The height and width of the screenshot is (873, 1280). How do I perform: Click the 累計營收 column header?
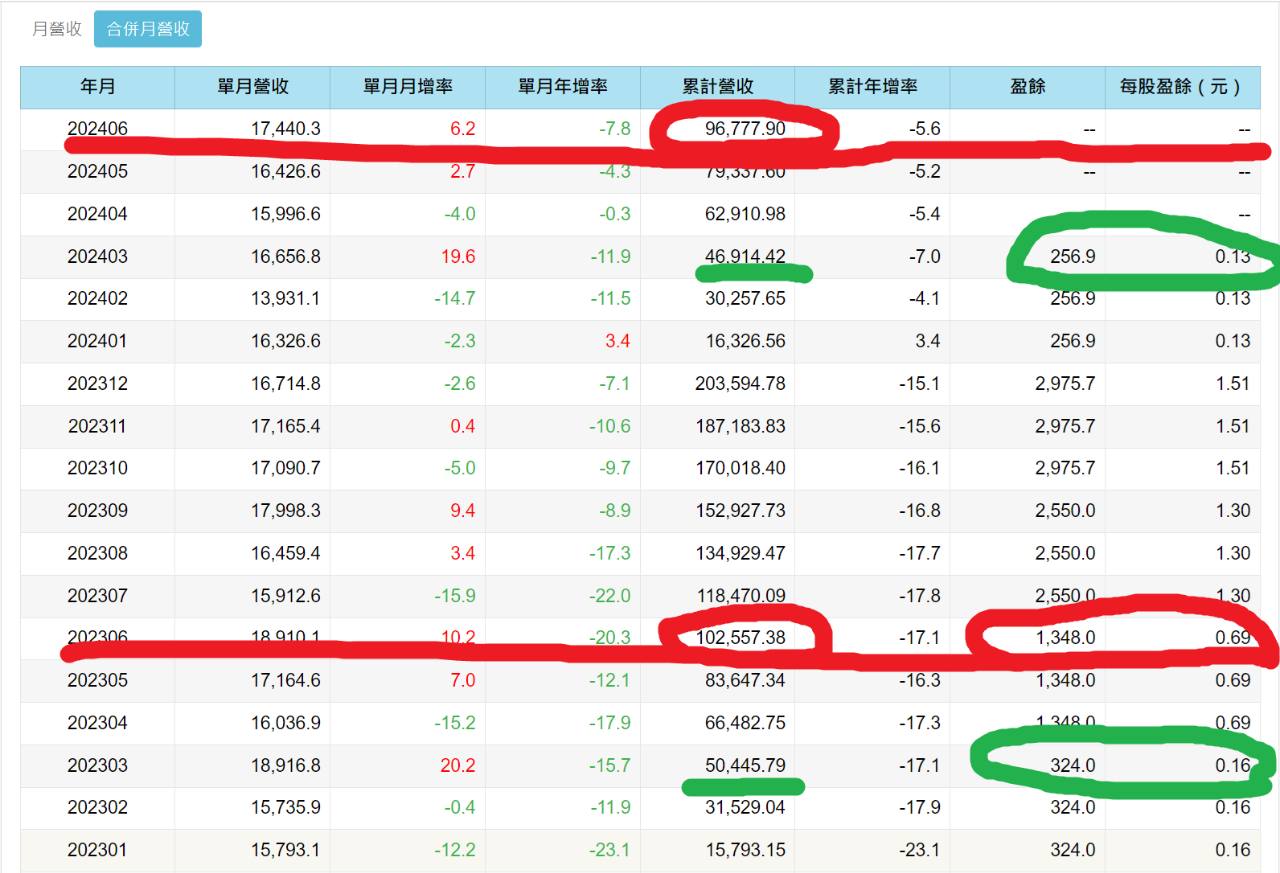point(718,87)
